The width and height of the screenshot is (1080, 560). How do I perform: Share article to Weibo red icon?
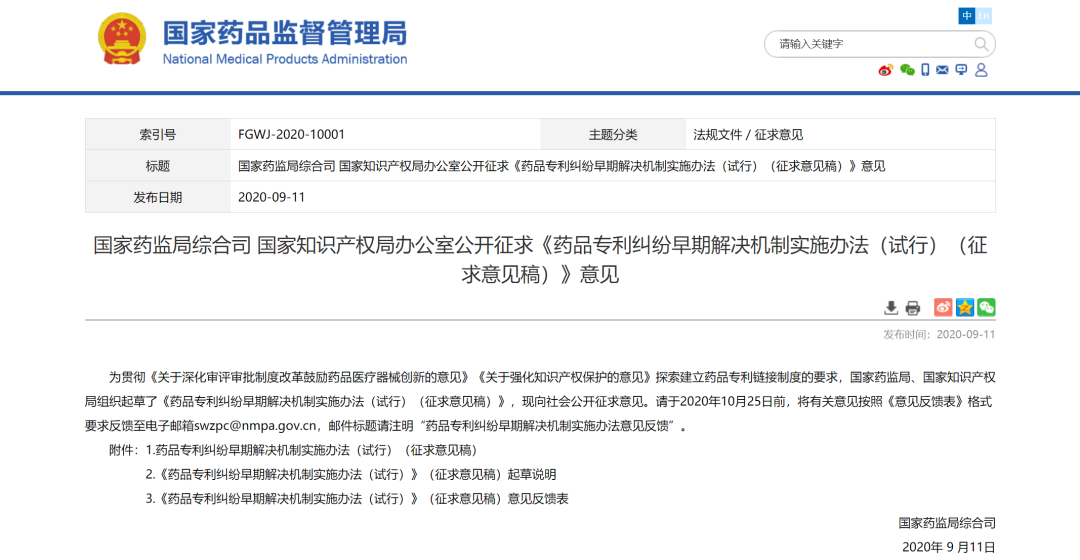[x=943, y=307]
